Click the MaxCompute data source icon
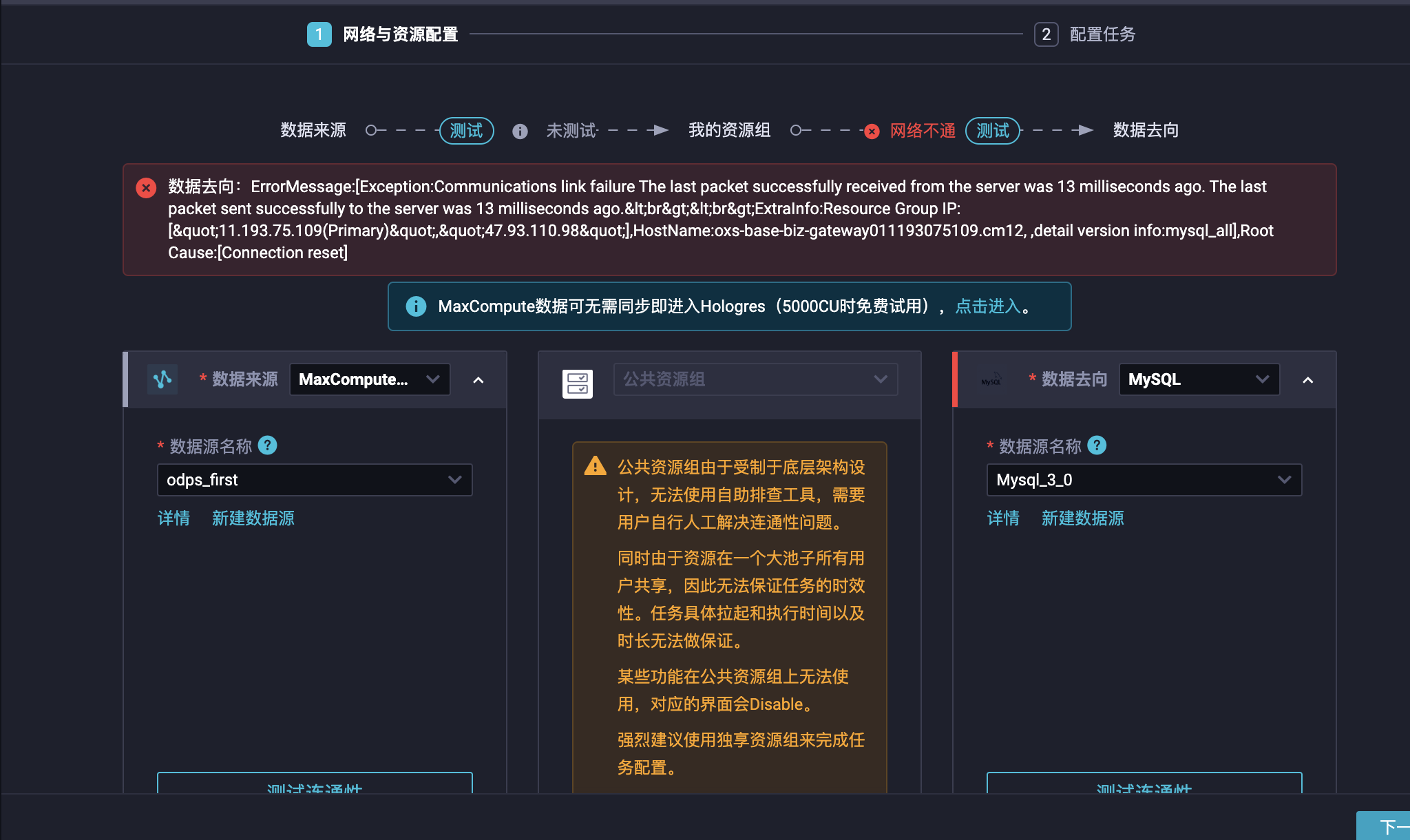This screenshot has width=1410, height=840. (x=162, y=379)
